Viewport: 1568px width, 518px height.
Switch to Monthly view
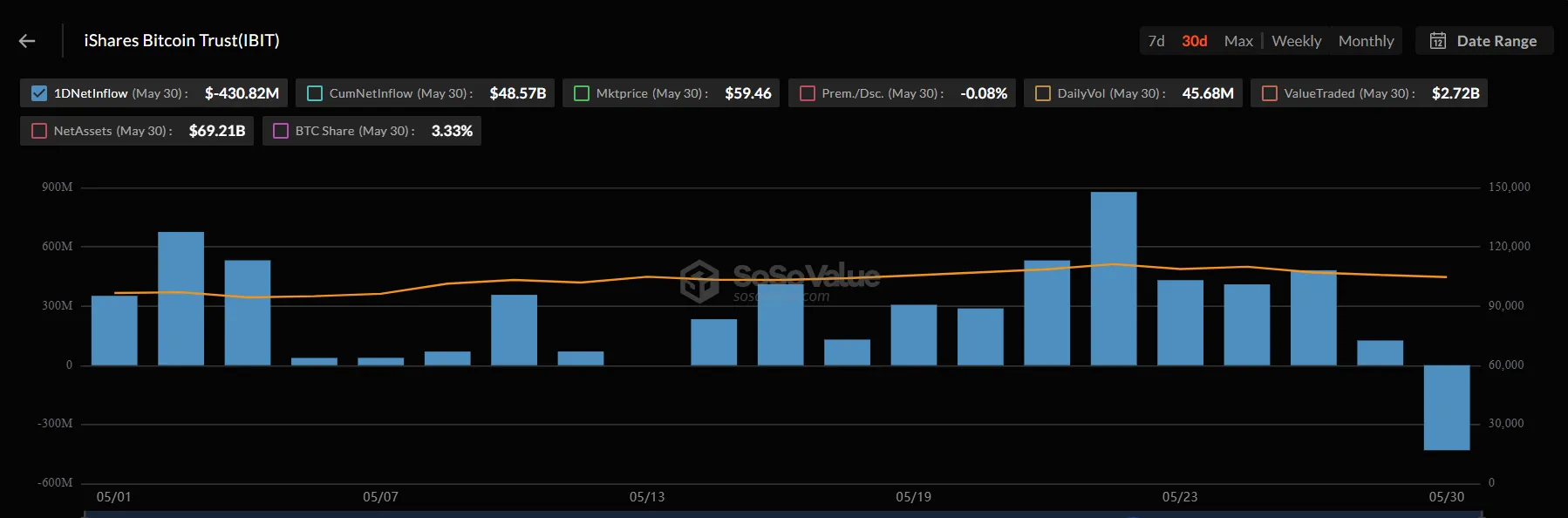[1366, 41]
